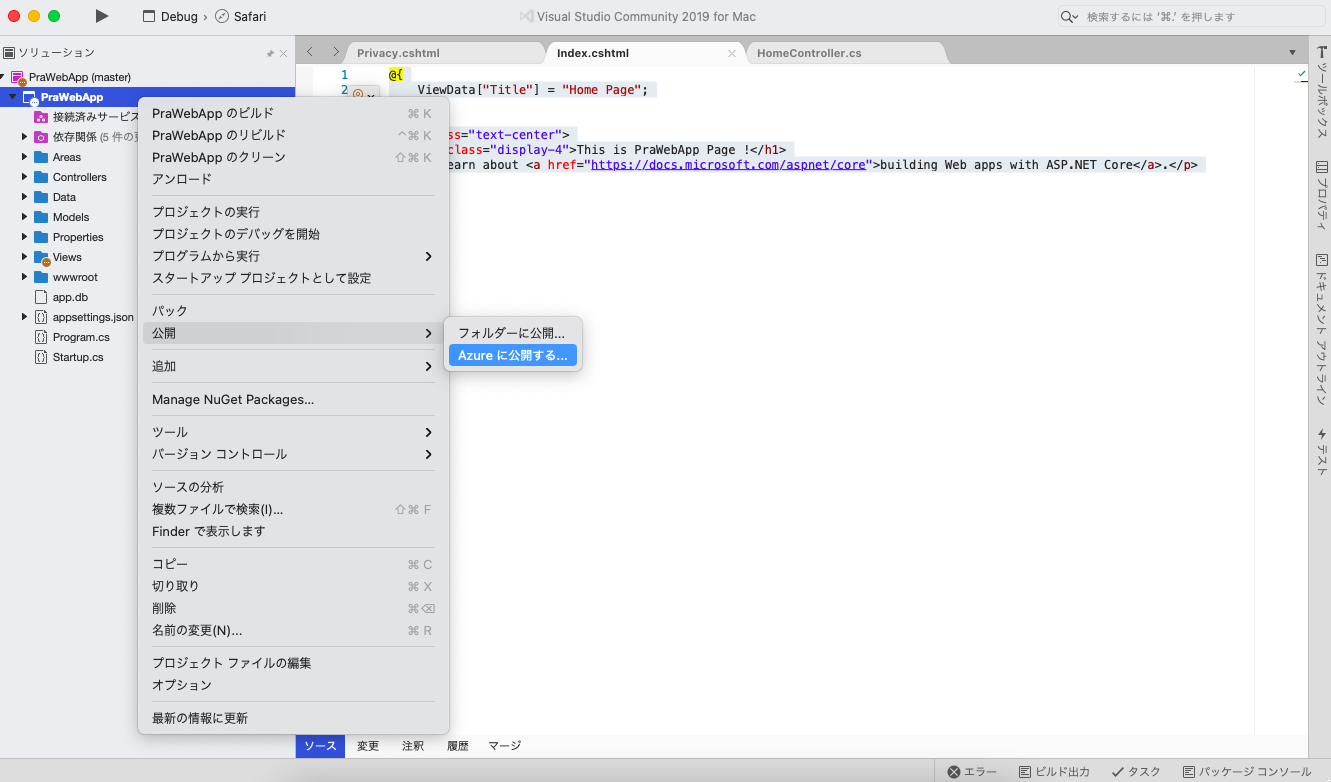
Task: Select '名前の変更(N)...' menu item
Action: pyautogui.click(x=293, y=630)
